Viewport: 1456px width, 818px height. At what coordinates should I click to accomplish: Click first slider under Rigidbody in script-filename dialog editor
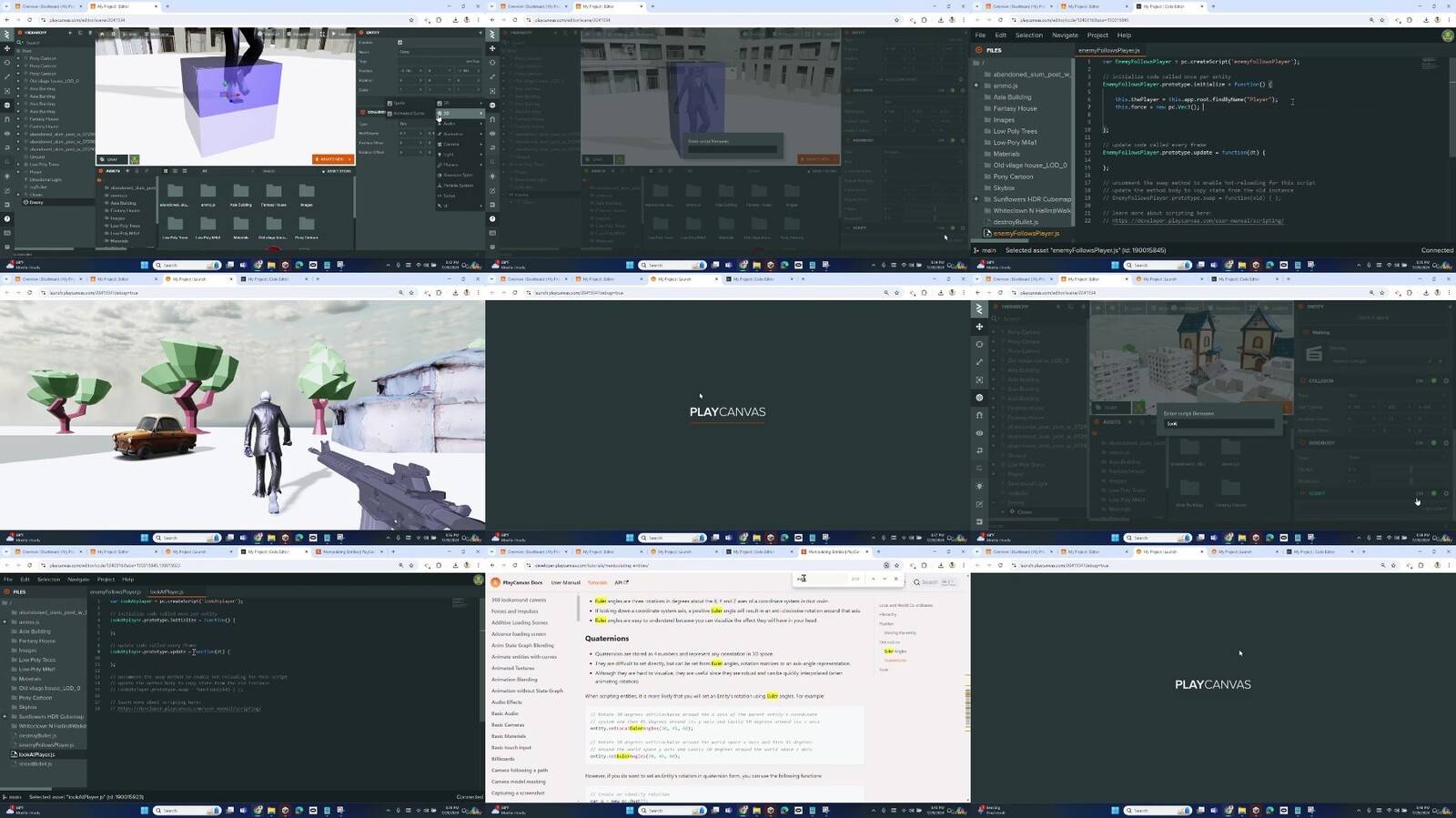coord(1410,470)
